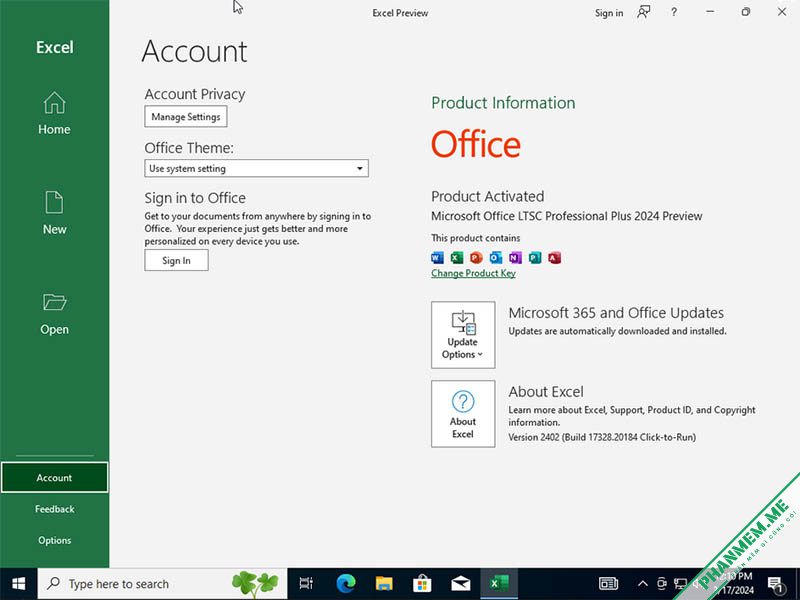
Task: Open the Update Options menu
Action: pyautogui.click(x=463, y=335)
